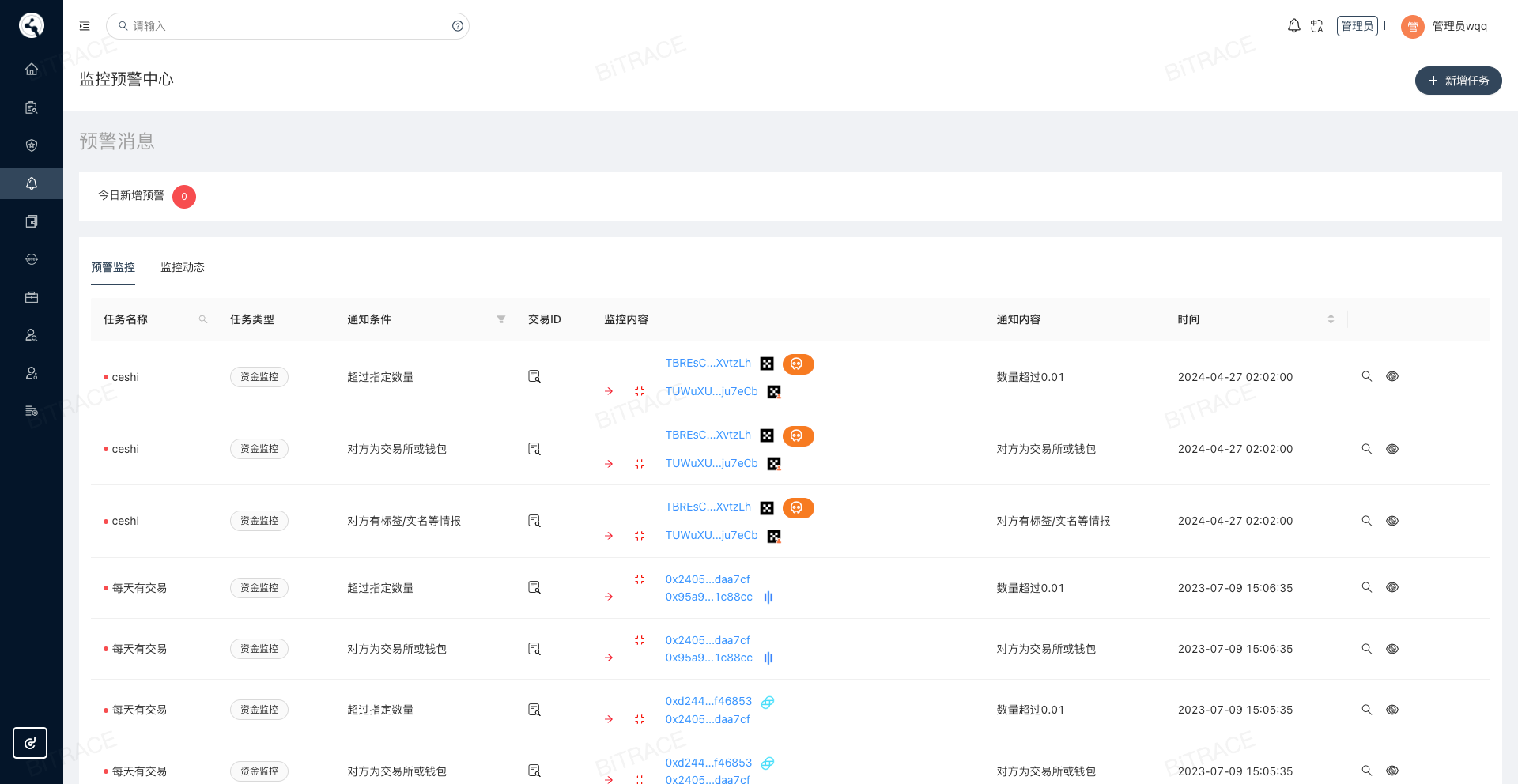
Task: Click the search help question icon
Action: [458, 26]
